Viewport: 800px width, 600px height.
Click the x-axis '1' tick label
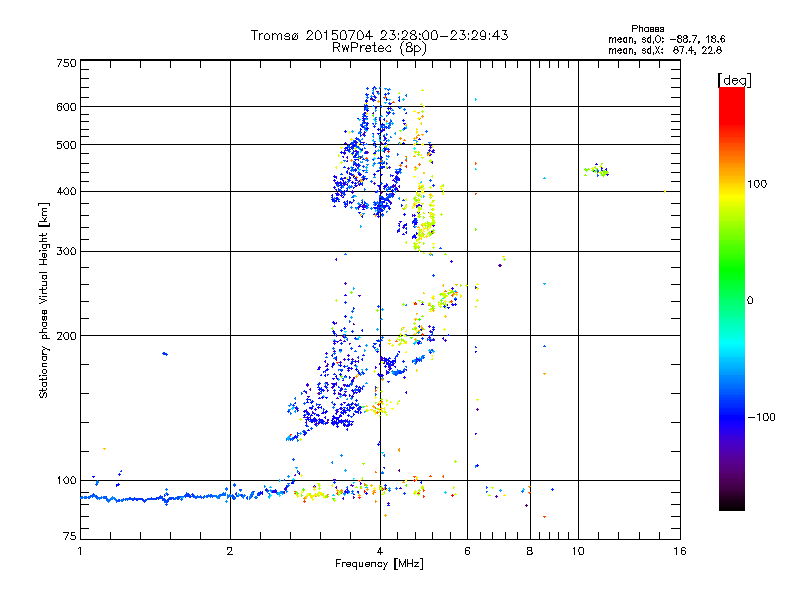80,551
